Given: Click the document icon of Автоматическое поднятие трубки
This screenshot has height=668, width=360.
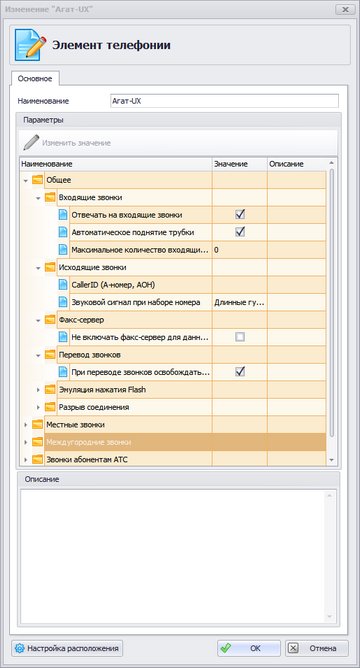Looking at the screenshot, I should (63, 232).
